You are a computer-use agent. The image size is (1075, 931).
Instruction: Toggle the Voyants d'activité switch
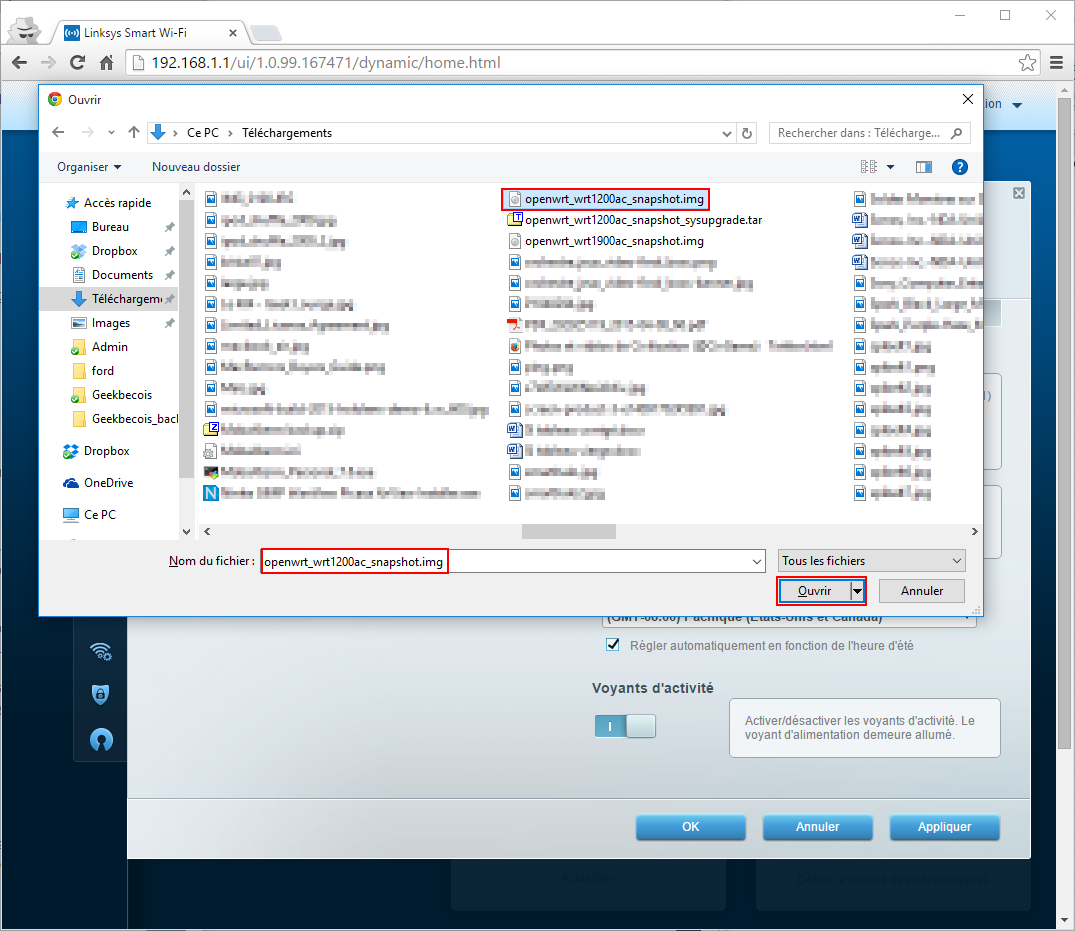[625, 727]
